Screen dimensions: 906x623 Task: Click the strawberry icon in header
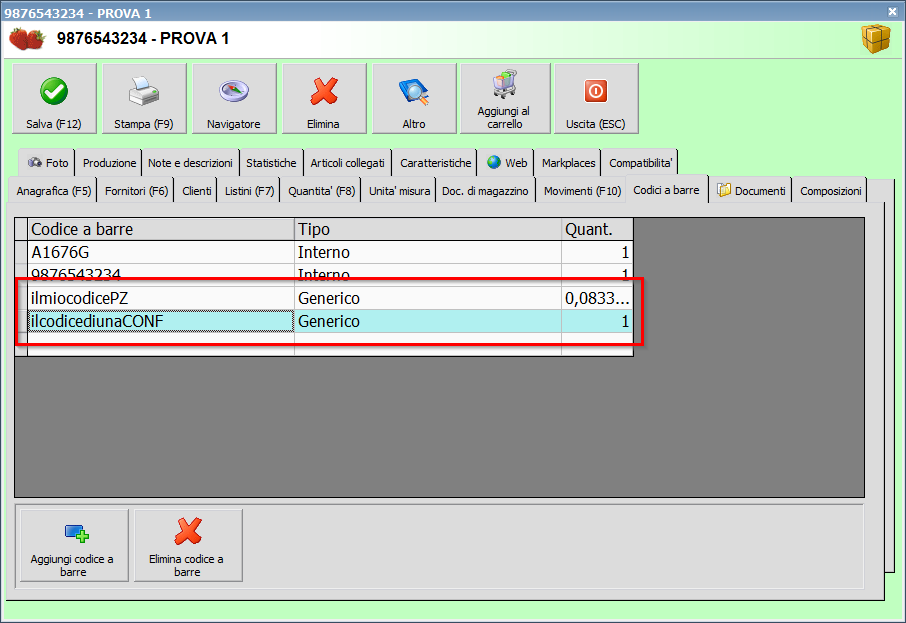pyautogui.click(x=27, y=39)
